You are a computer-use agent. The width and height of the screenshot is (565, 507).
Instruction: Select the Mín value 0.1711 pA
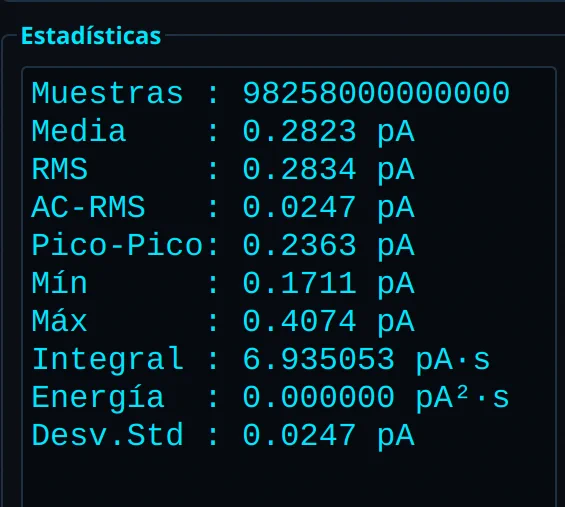(328, 284)
